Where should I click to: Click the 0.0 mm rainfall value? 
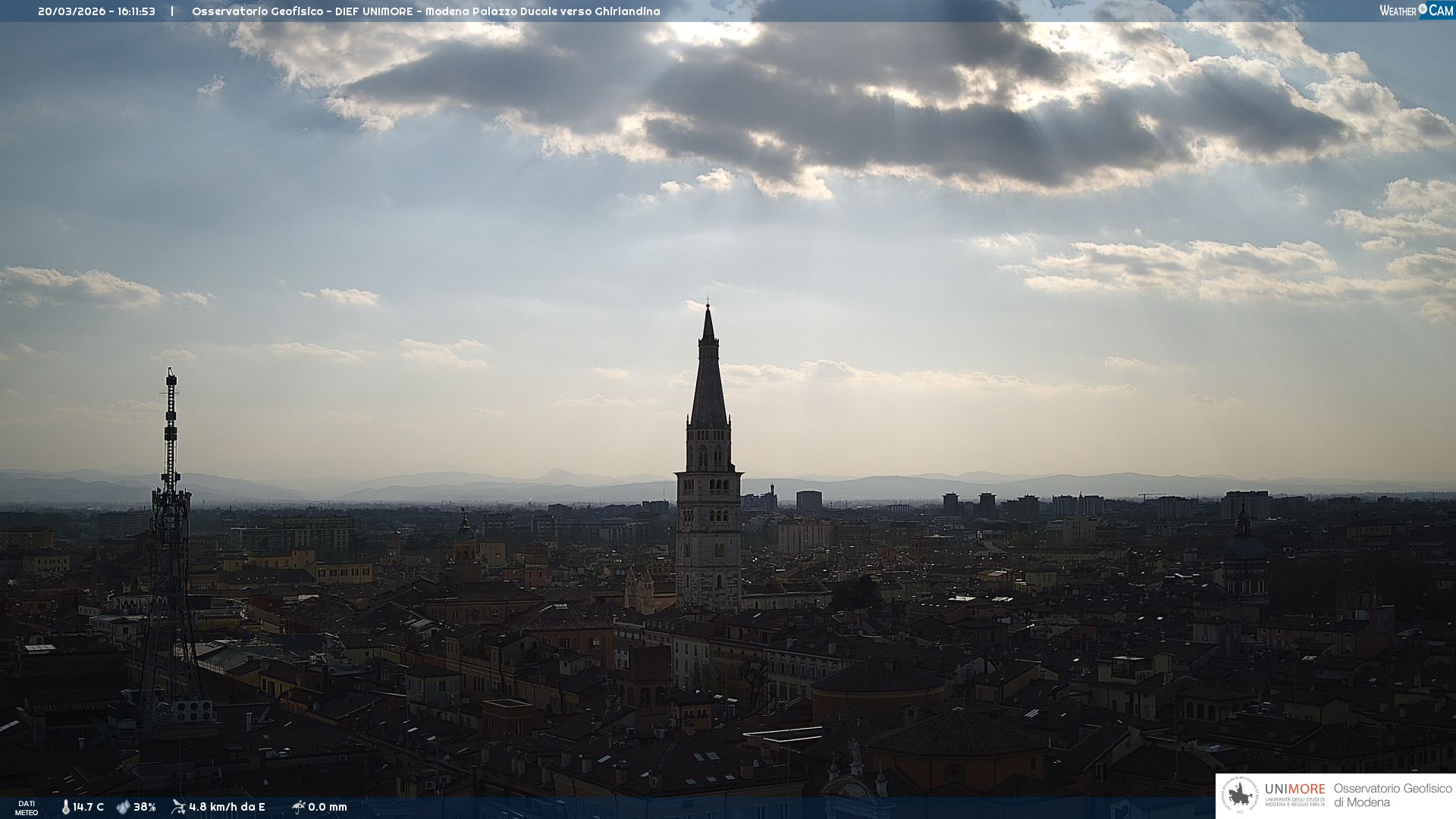tap(328, 807)
